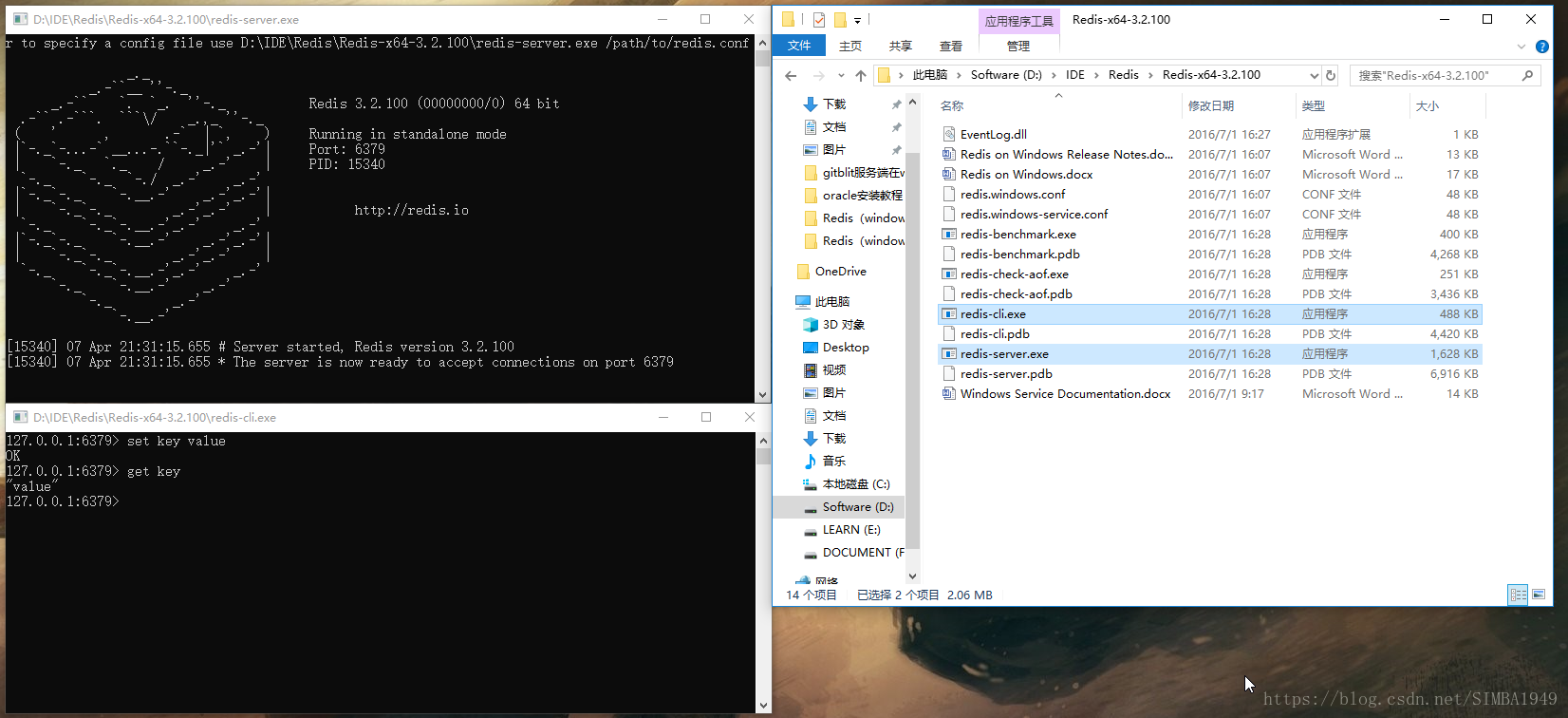
Task: Click the breadcrumb arrow after IDE
Action: pos(1096,75)
